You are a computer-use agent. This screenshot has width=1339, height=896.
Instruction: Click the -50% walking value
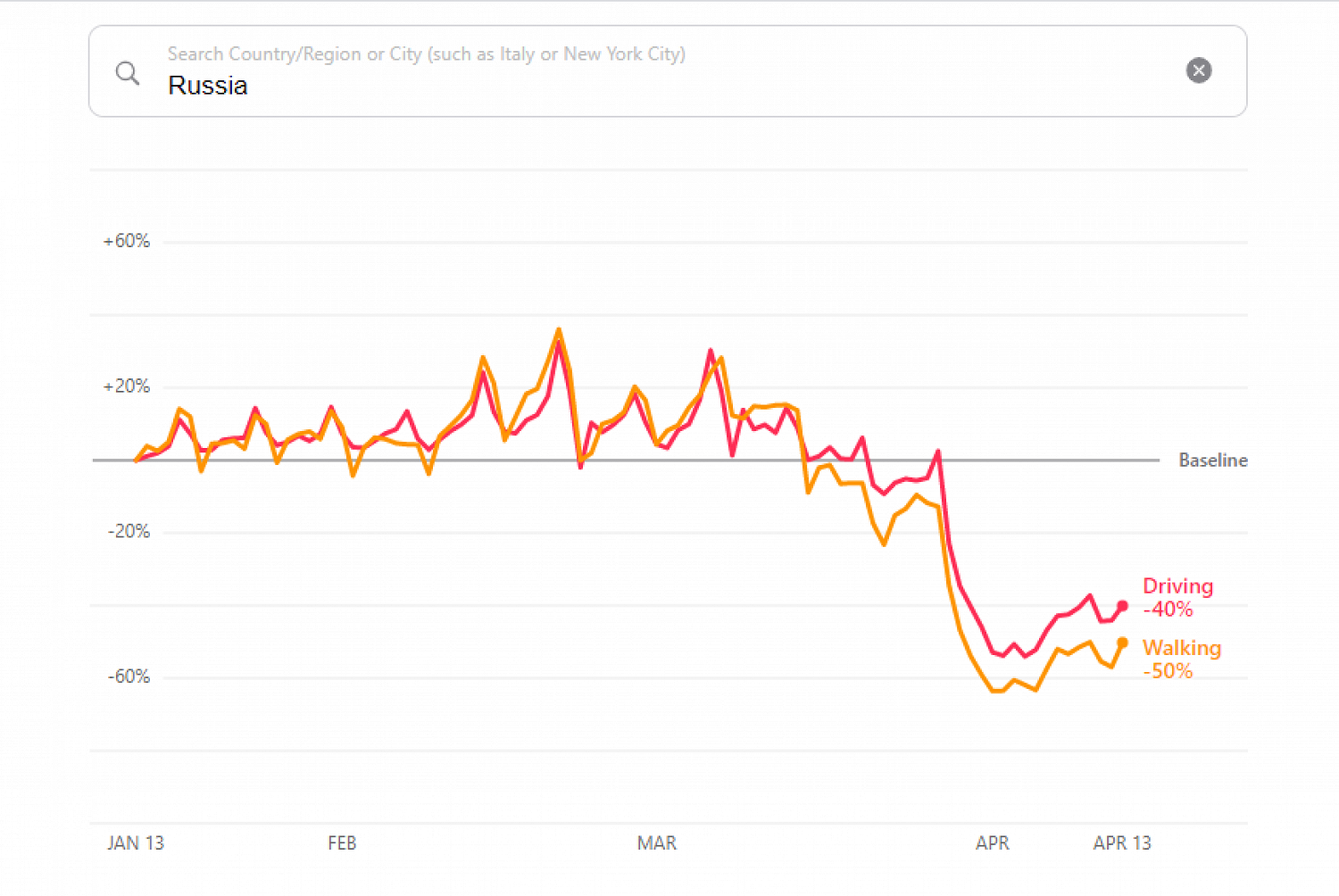(1168, 671)
